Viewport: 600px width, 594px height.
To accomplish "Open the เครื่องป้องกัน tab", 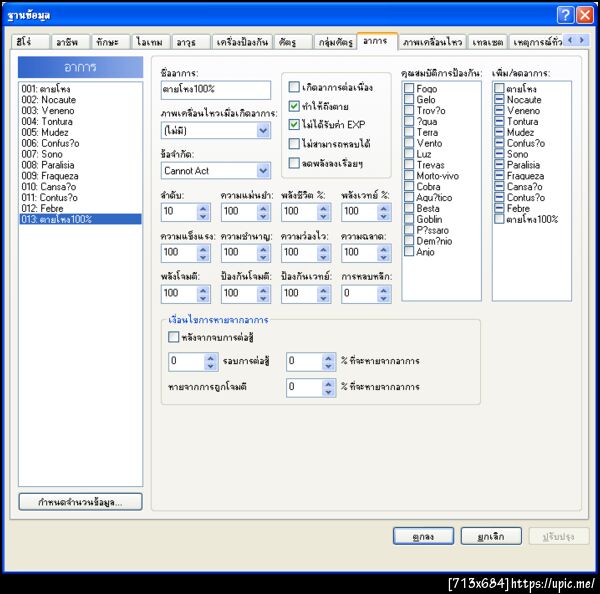I will (242, 42).
